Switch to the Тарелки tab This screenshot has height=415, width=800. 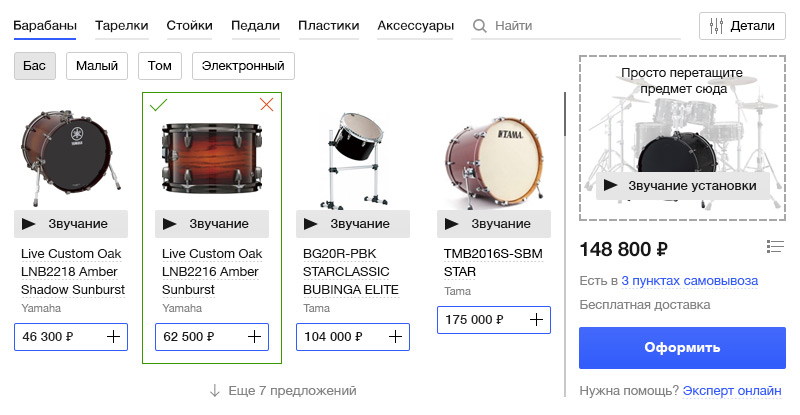click(x=122, y=25)
